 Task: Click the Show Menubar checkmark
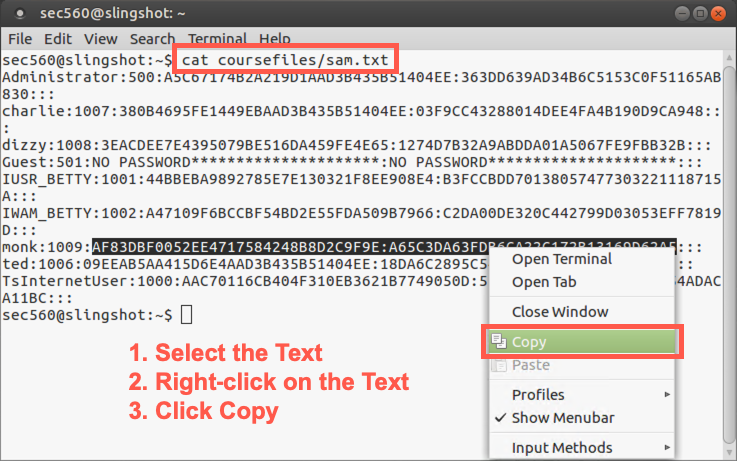[501, 417]
